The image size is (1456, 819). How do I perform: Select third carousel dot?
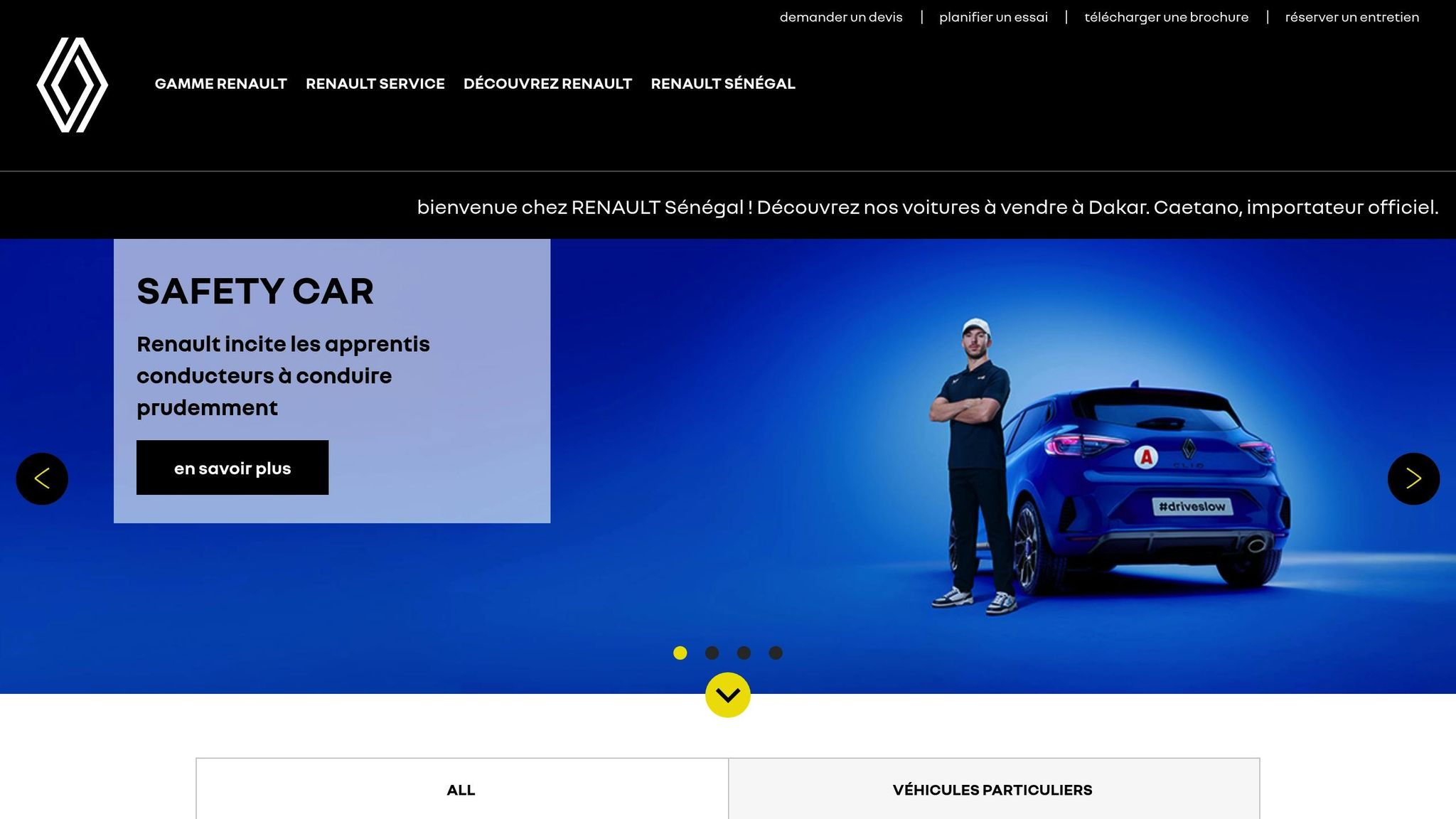point(744,653)
